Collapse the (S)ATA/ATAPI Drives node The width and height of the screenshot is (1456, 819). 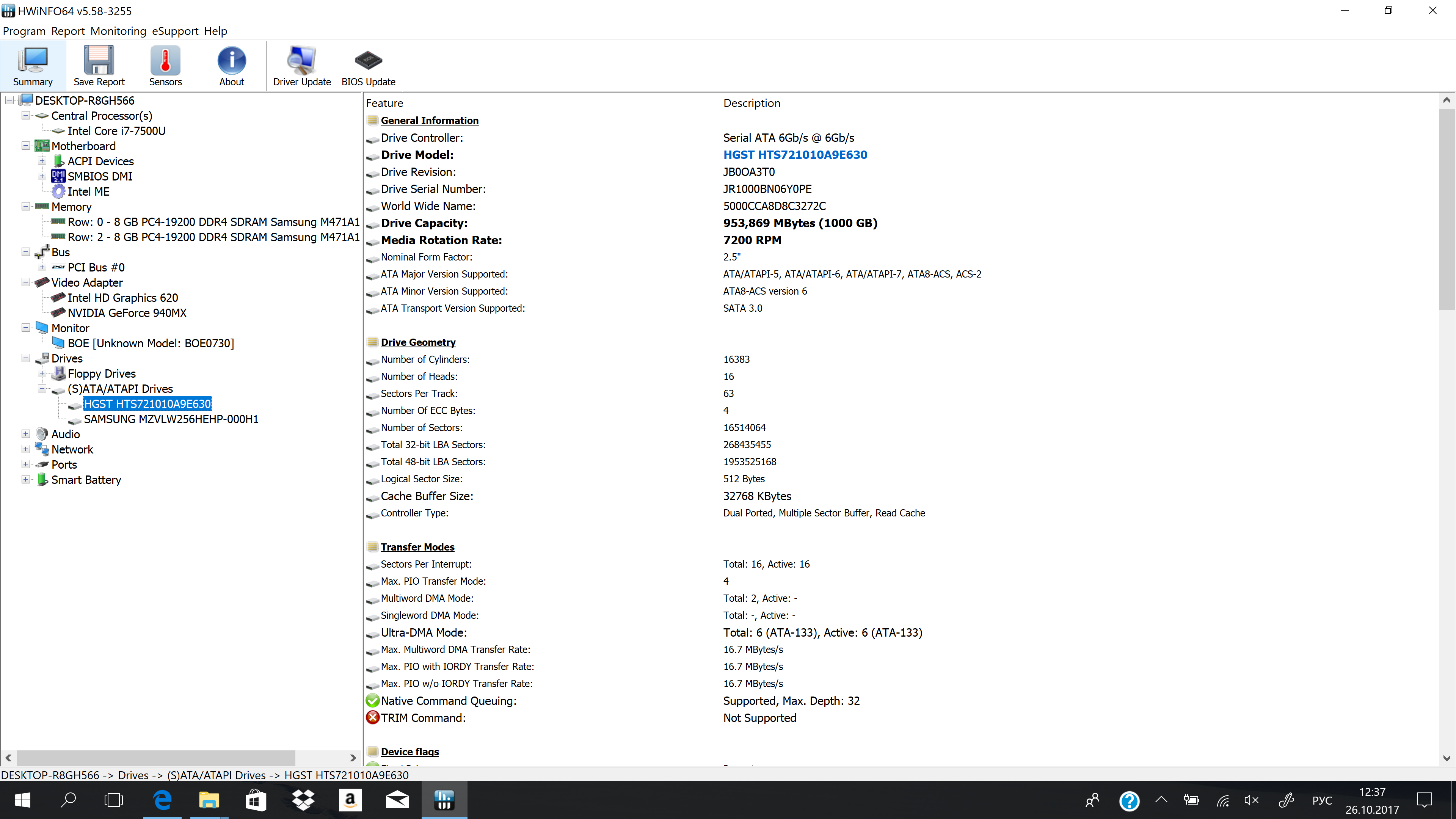tap(42, 388)
